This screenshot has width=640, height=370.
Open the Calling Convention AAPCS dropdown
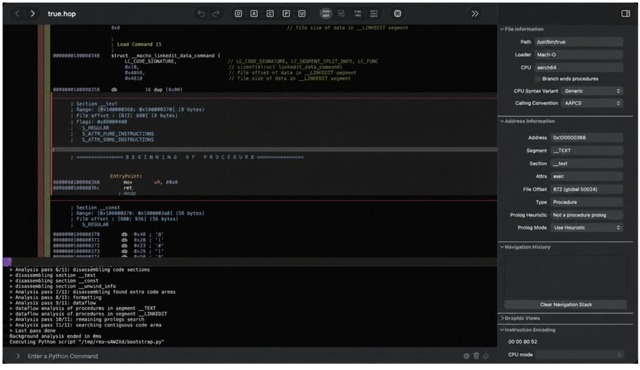click(592, 103)
